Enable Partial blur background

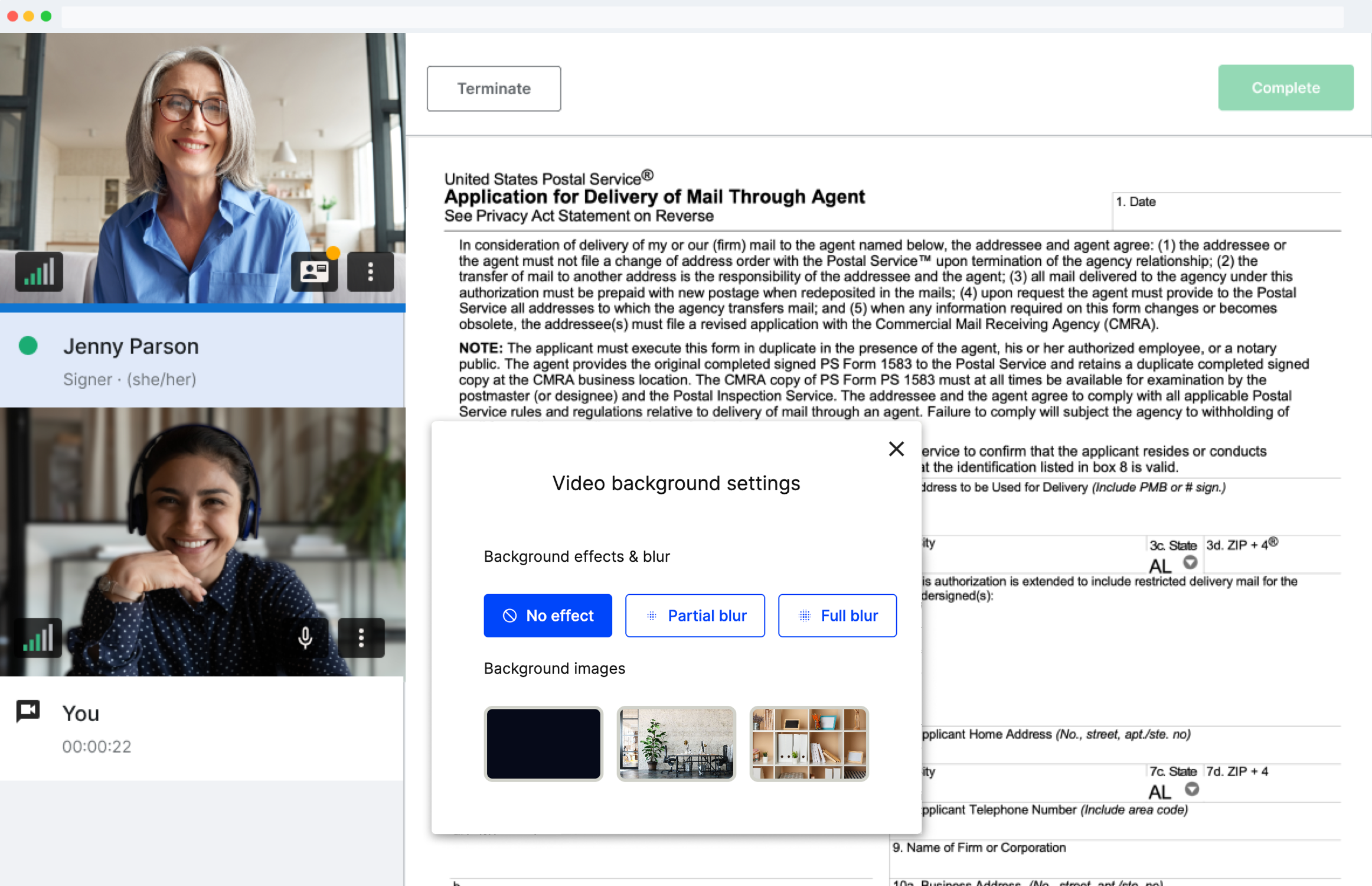pyautogui.click(x=695, y=615)
